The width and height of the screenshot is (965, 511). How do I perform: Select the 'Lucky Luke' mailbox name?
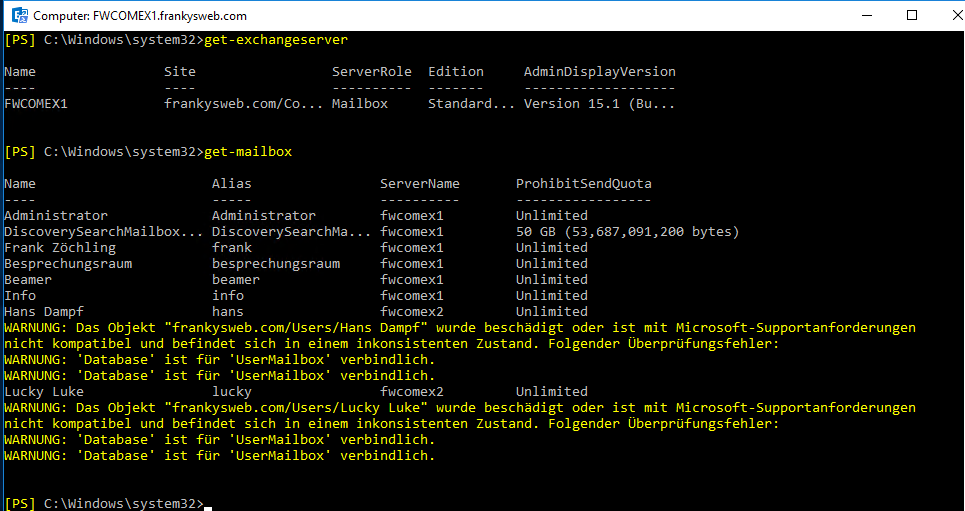pyautogui.click(x=43, y=392)
